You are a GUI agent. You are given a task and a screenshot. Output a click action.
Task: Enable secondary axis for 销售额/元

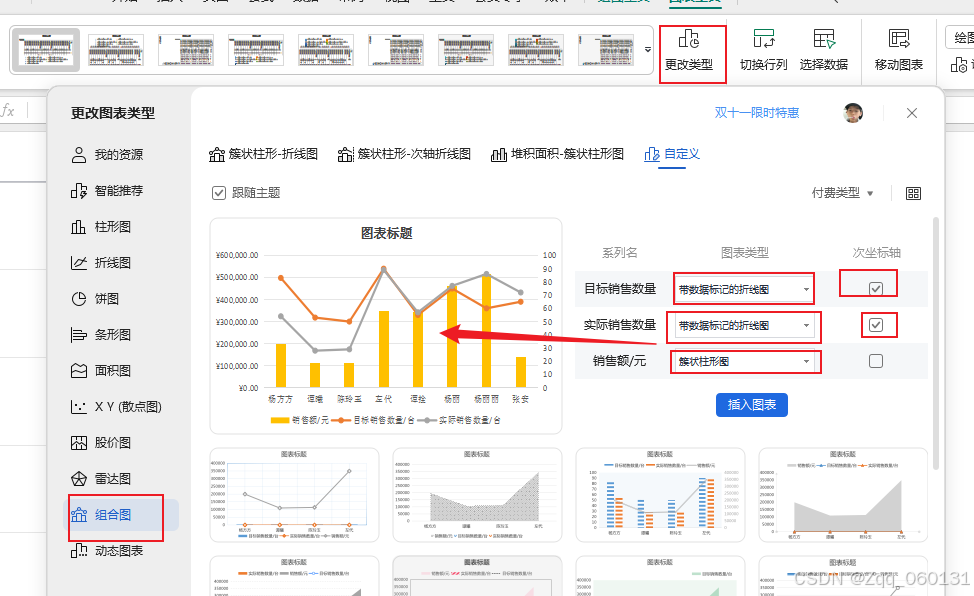click(x=876, y=360)
